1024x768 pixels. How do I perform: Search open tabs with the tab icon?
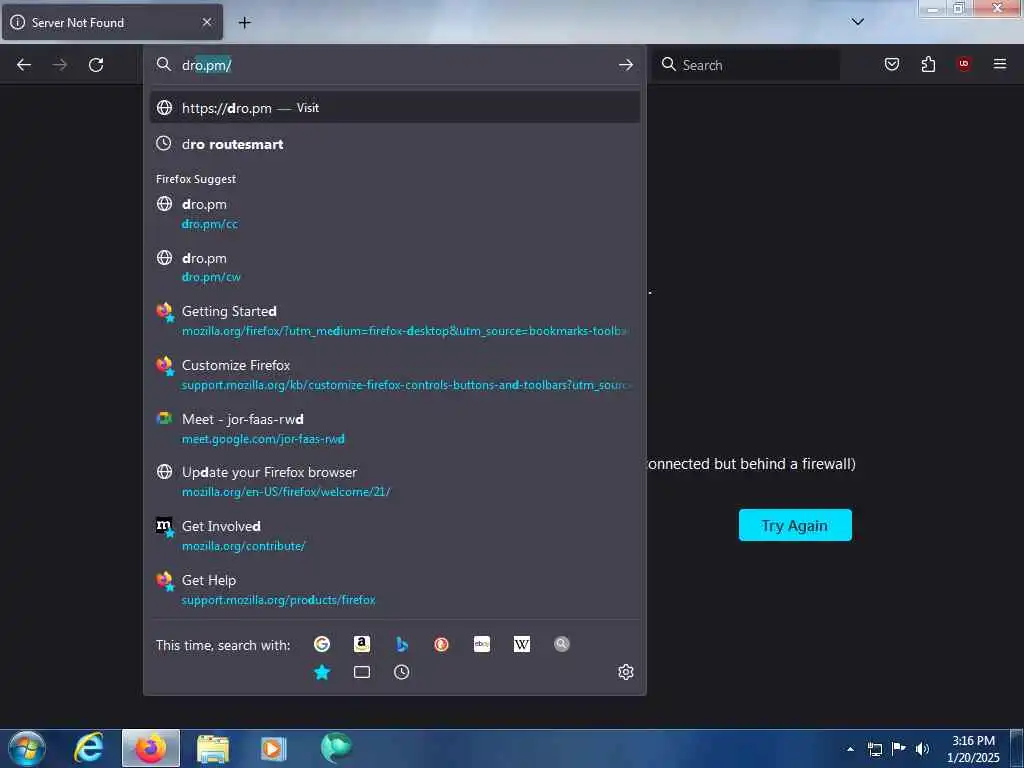[362, 672]
